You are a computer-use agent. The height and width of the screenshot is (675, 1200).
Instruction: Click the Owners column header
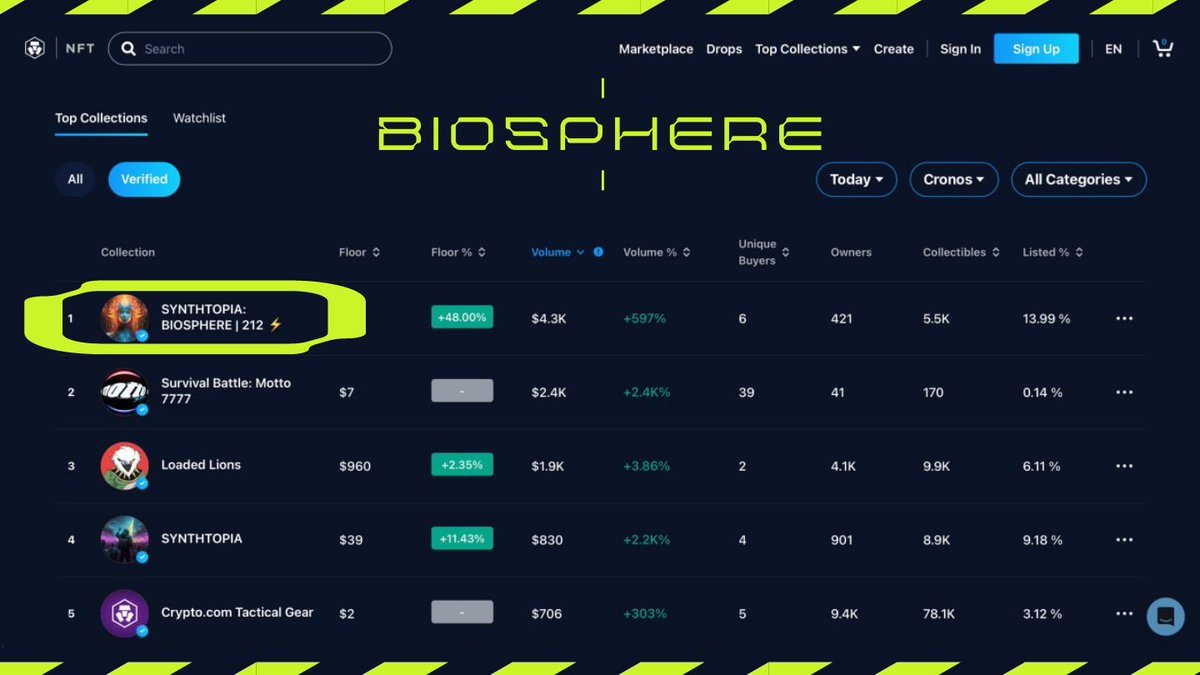[x=851, y=252]
